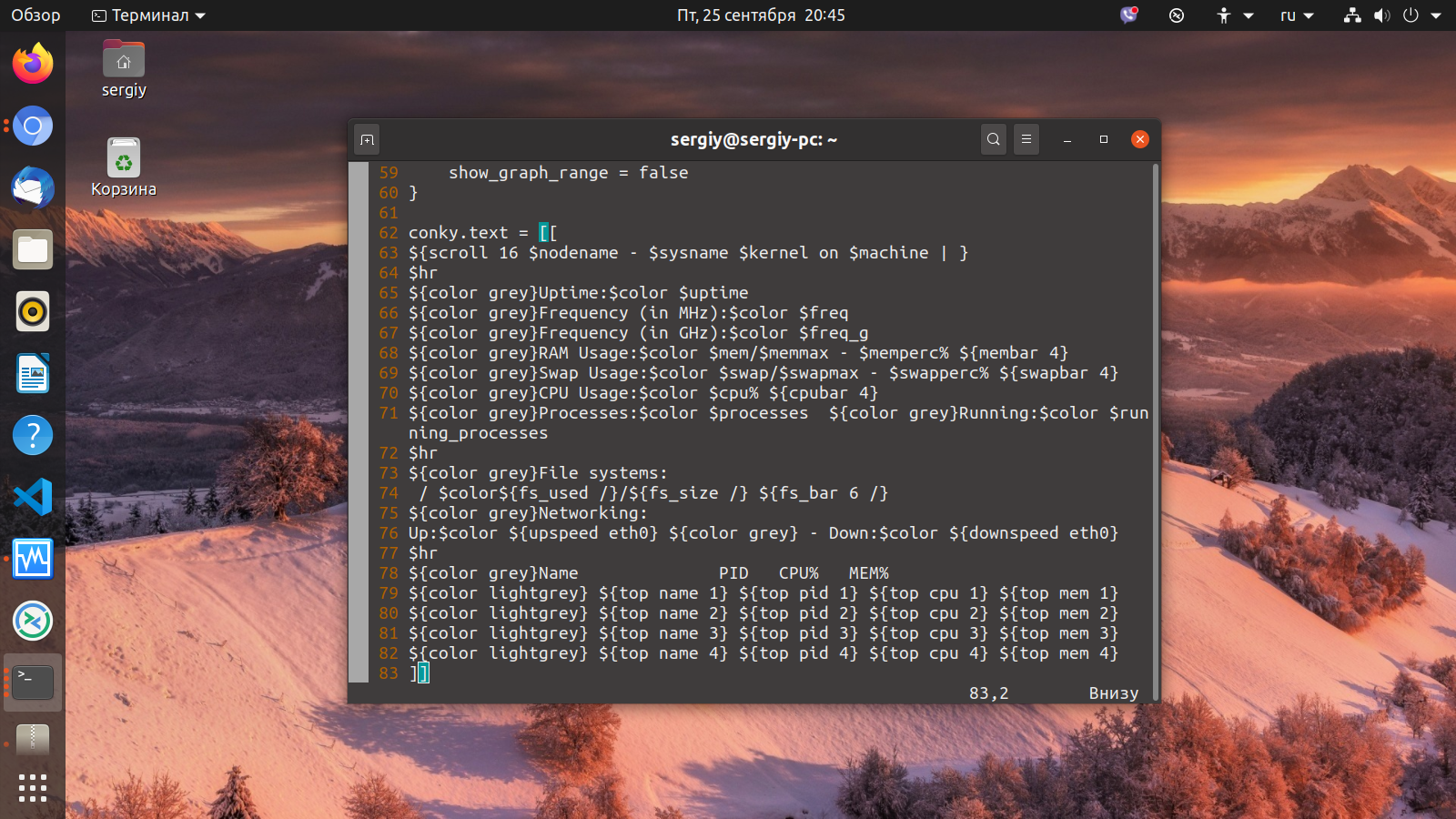Open volume icon in top bar

(1381, 15)
